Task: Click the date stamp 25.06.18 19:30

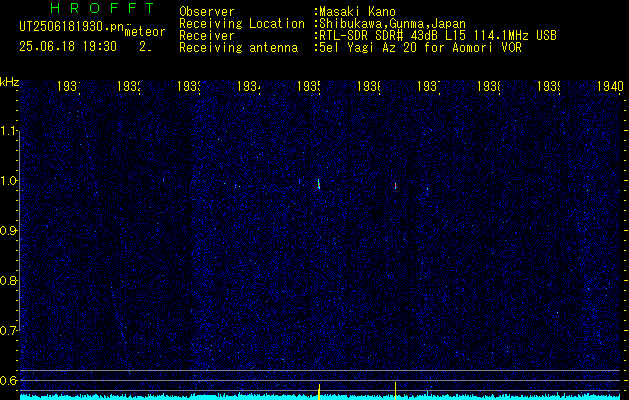Action: [x=68, y=47]
